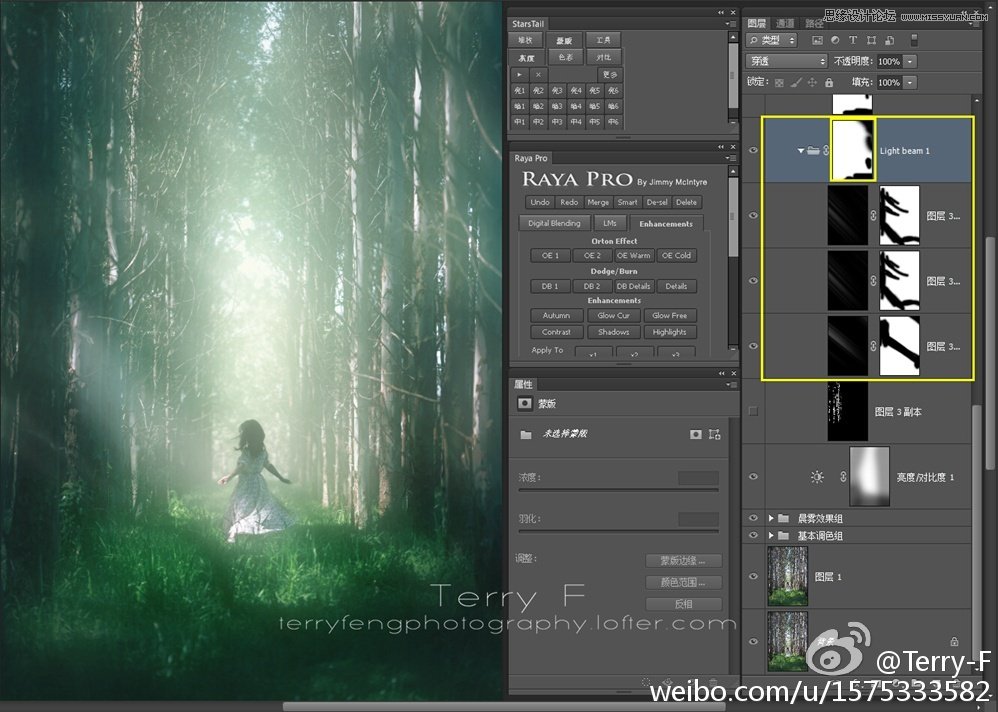Viewport: 998px width, 712px height.
Task: Filter layers by adjustment layer icon
Action: coord(835,40)
